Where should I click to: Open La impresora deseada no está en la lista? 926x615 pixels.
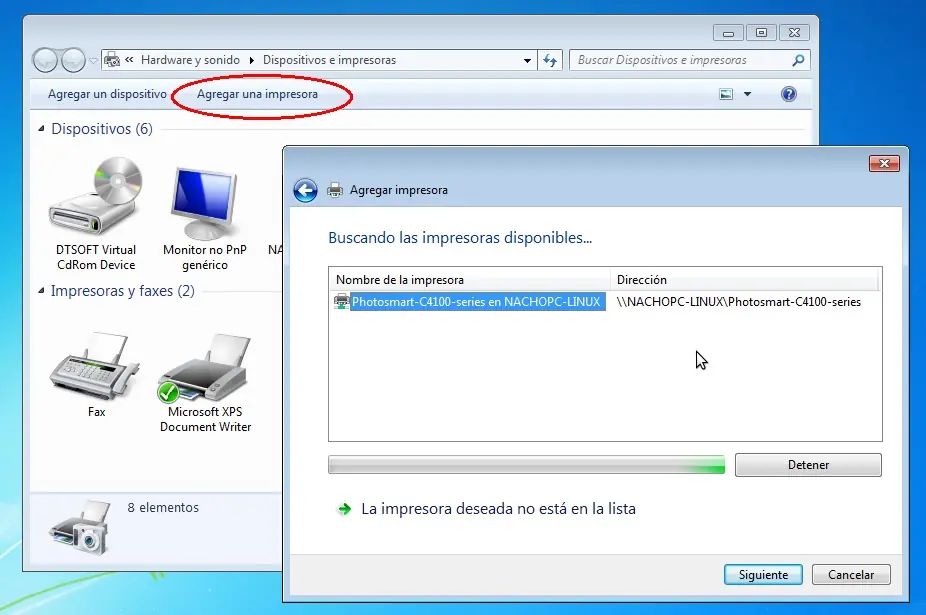point(498,509)
